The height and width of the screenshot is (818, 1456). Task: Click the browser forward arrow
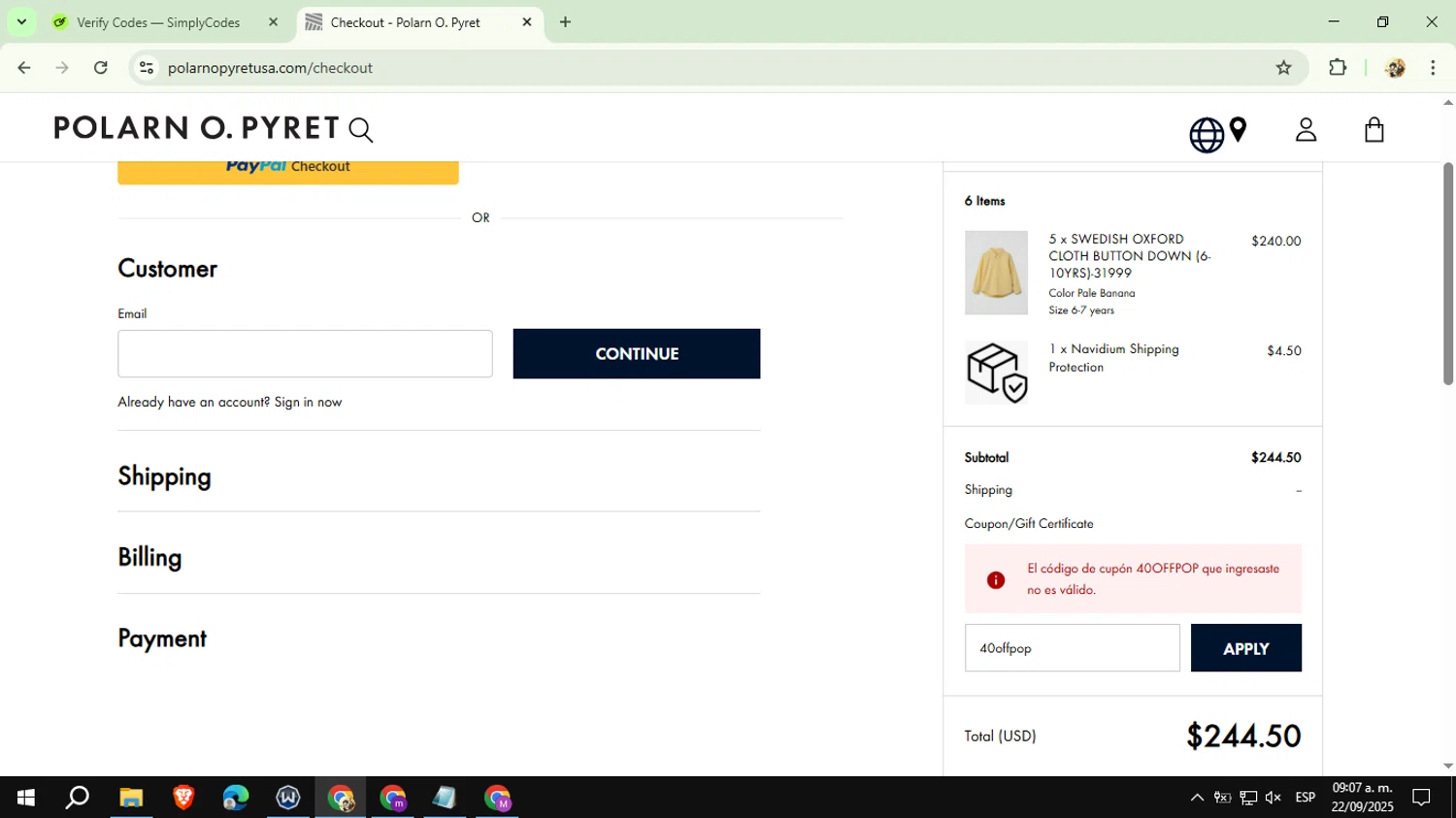(62, 68)
